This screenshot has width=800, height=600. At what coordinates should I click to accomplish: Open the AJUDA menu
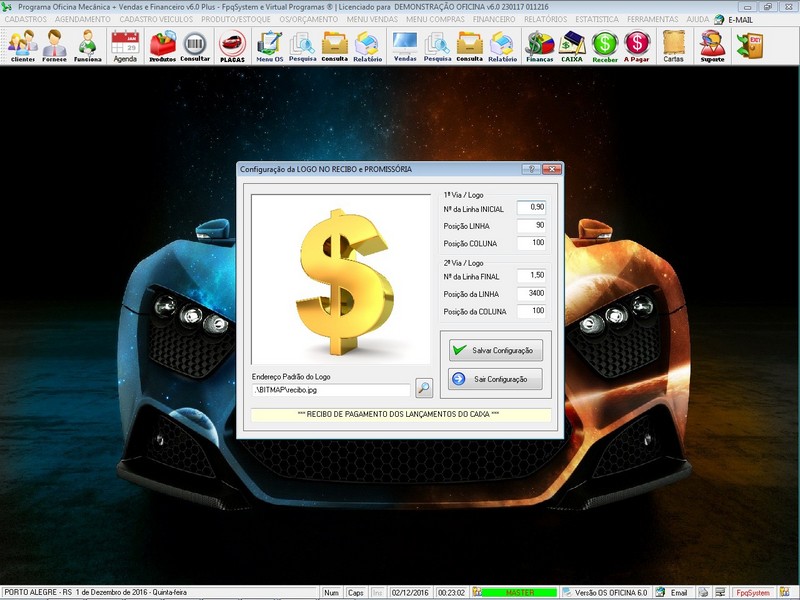(697, 19)
